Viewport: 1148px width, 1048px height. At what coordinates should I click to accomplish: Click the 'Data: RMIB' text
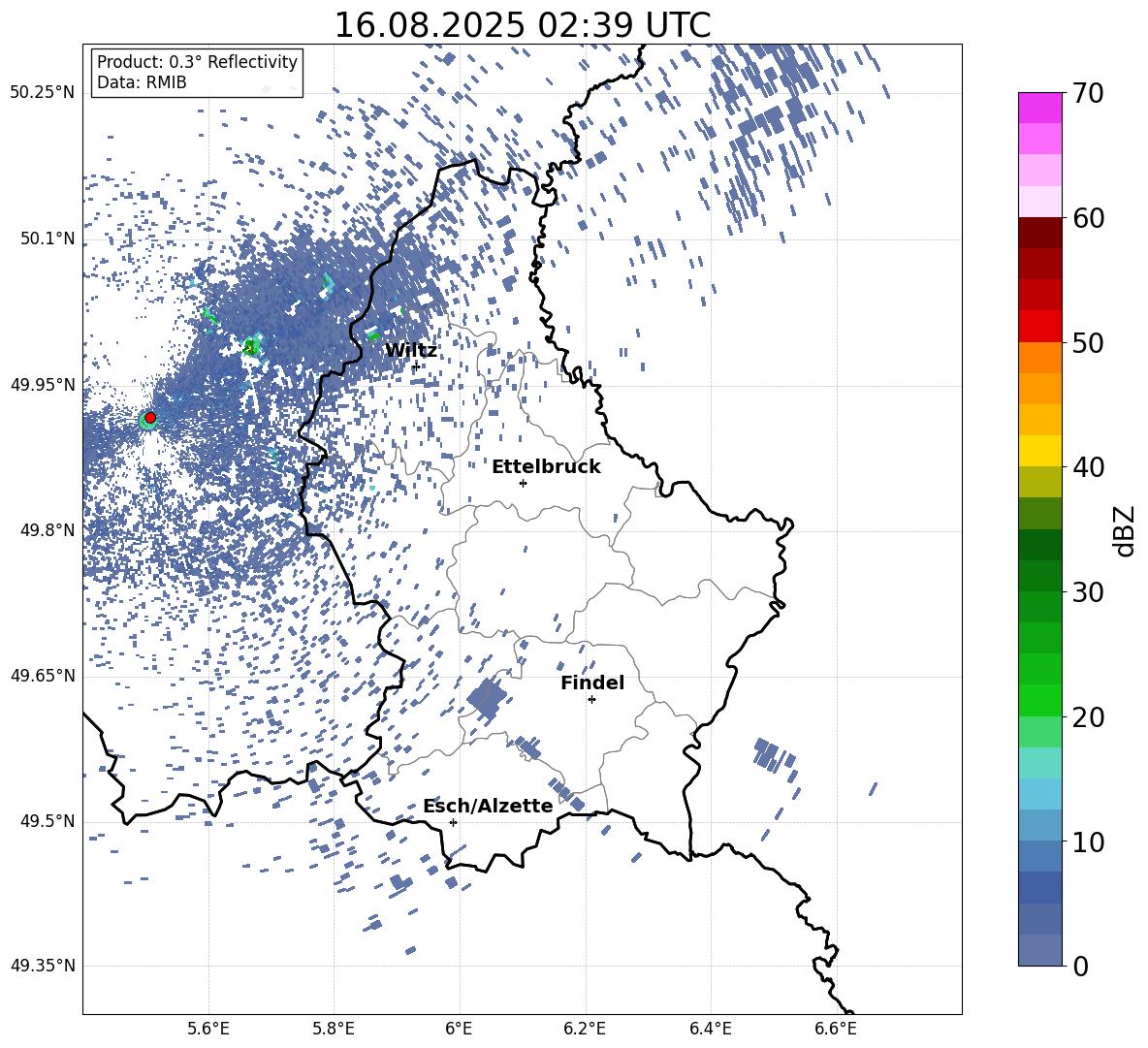coord(142,82)
